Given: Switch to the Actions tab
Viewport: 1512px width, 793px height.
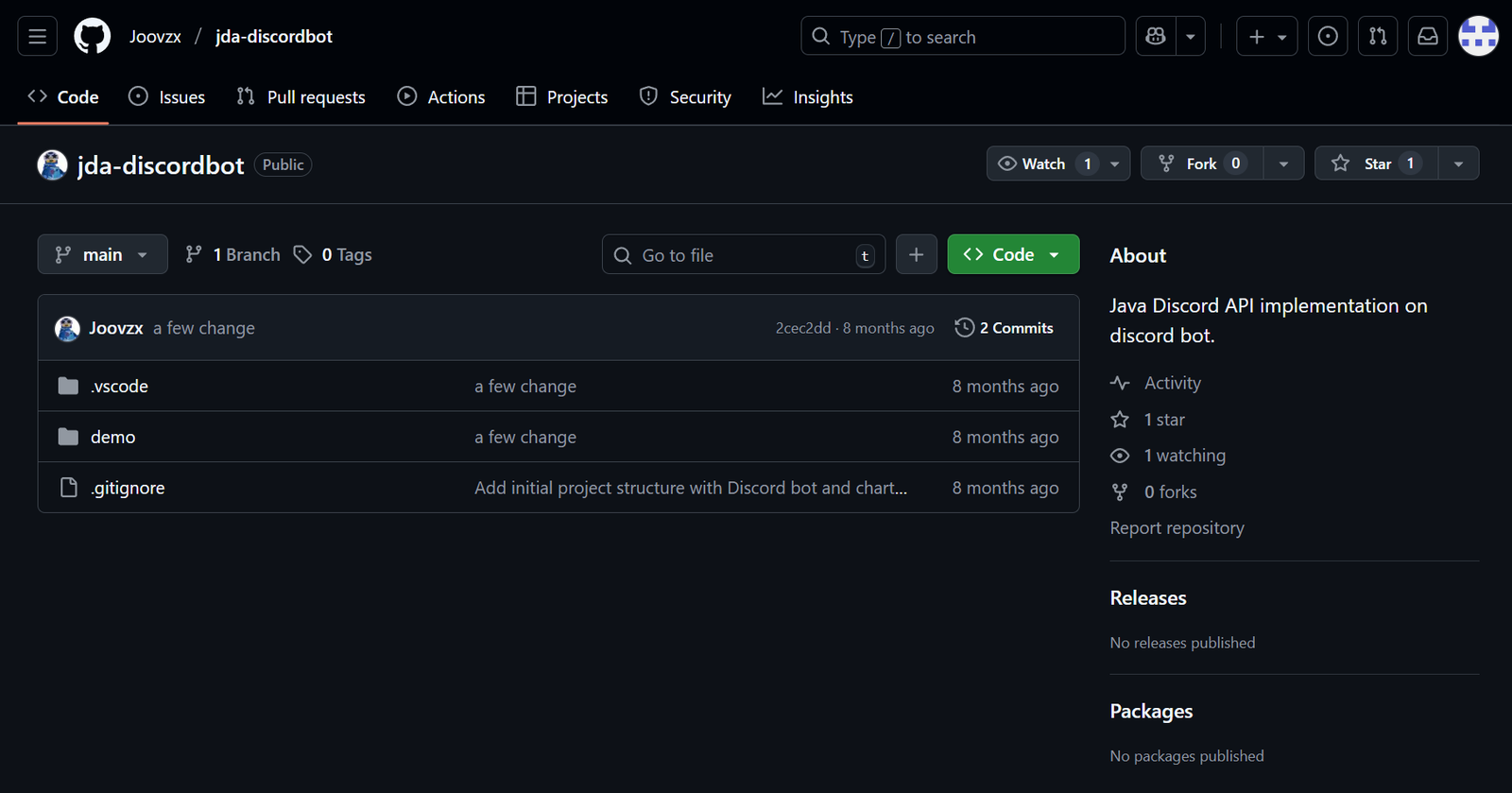Looking at the screenshot, I should pos(441,97).
